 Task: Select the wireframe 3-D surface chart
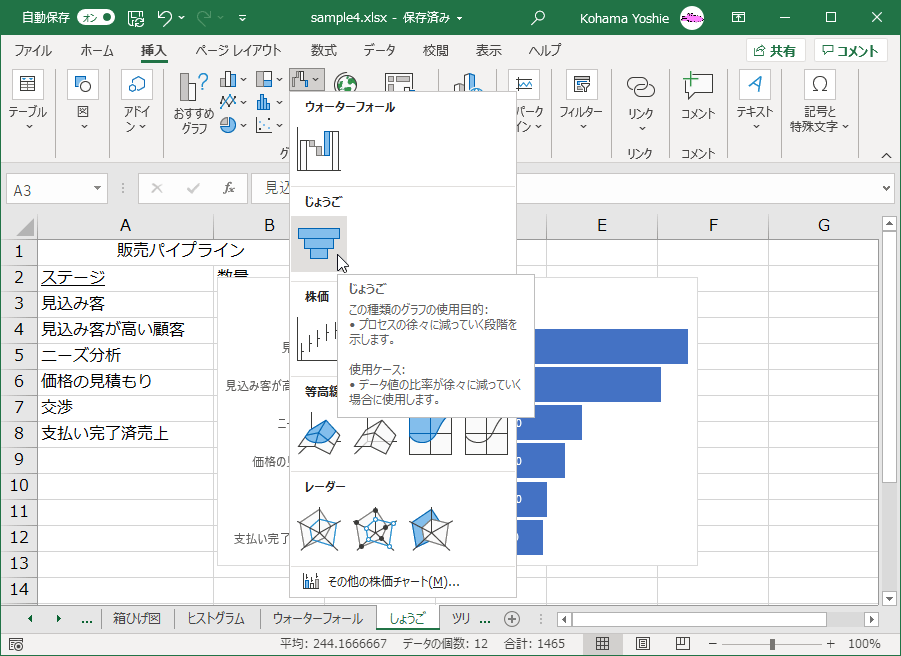pos(375,435)
